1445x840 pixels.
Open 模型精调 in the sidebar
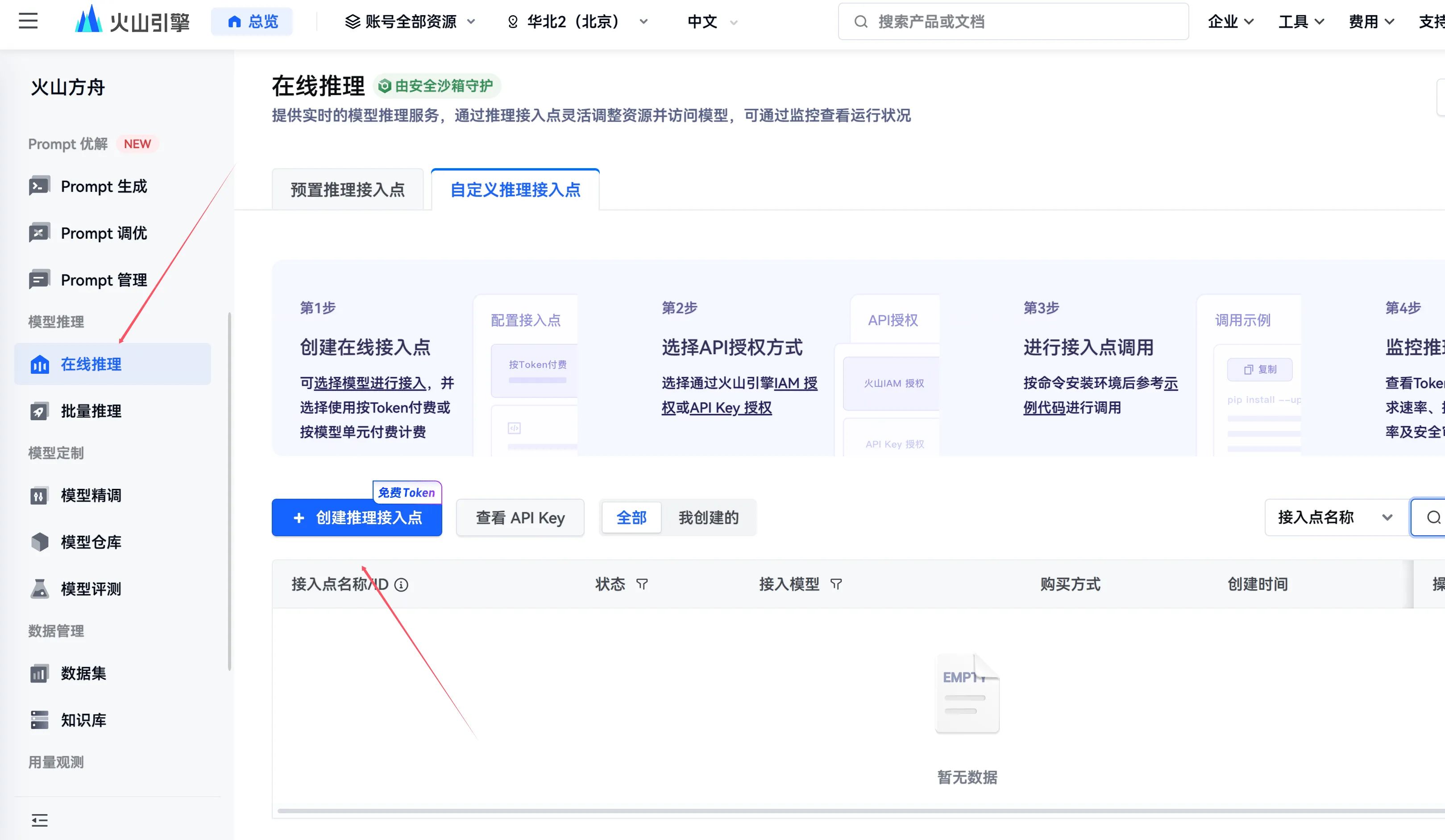click(112, 496)
